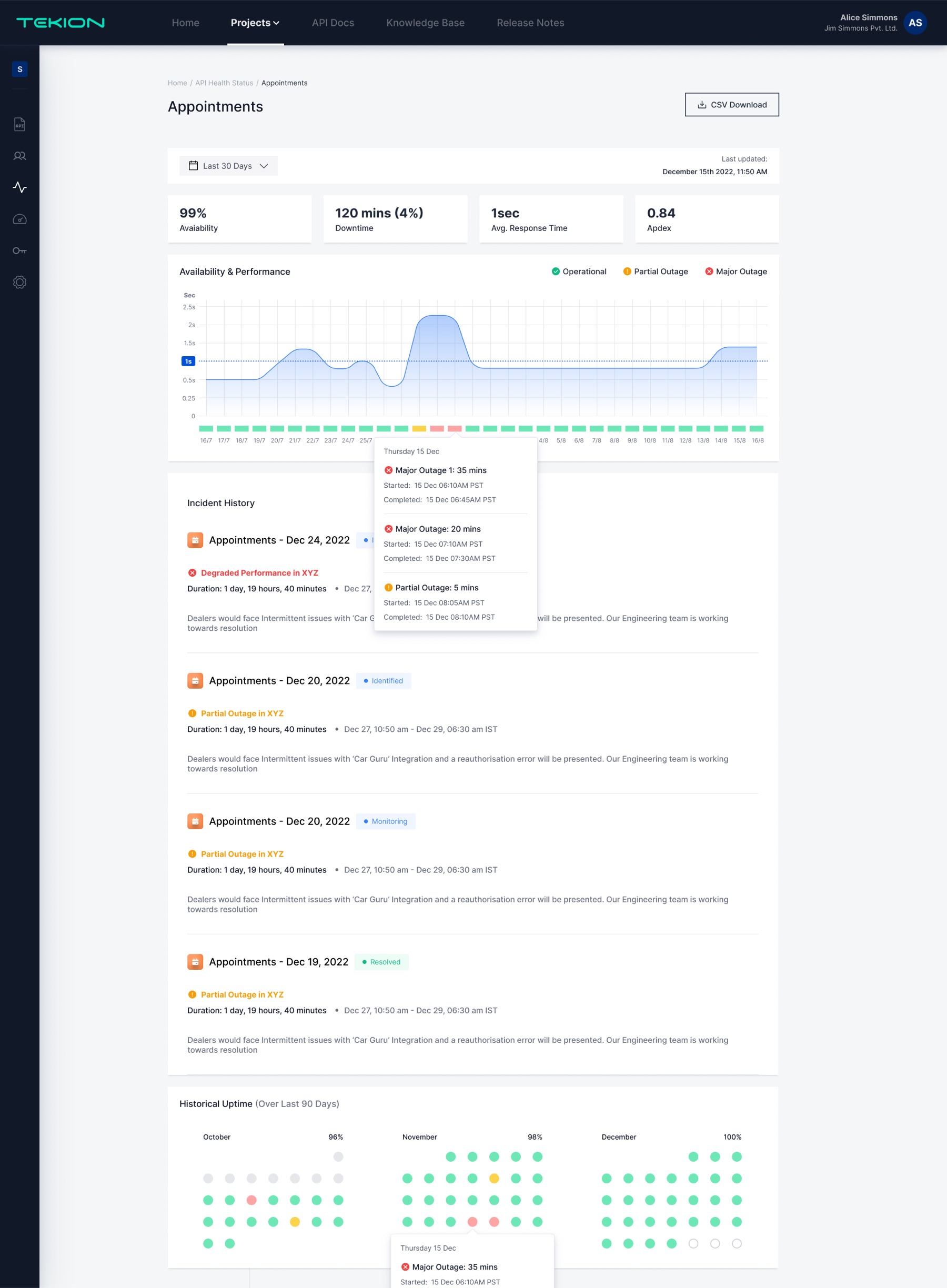
Task: Click the 'S' workspace badge in sidebar
Action: coord(19,69)
